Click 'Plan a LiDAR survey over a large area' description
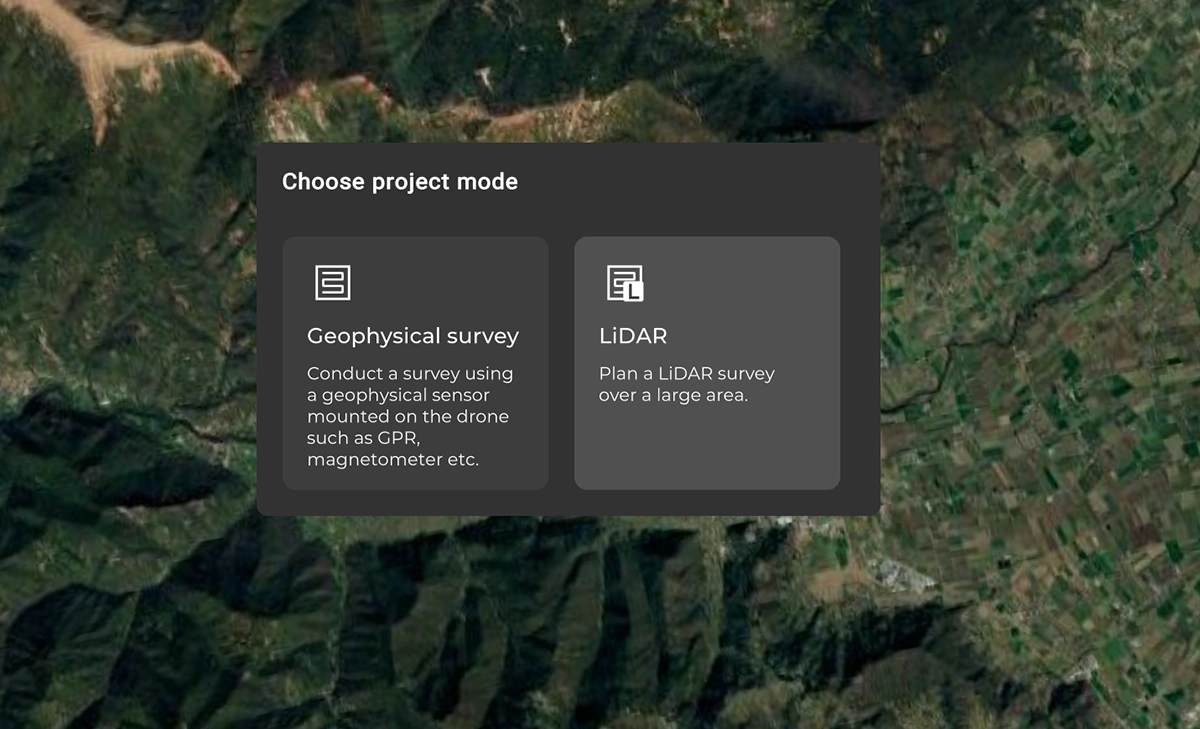 (687, 384)
